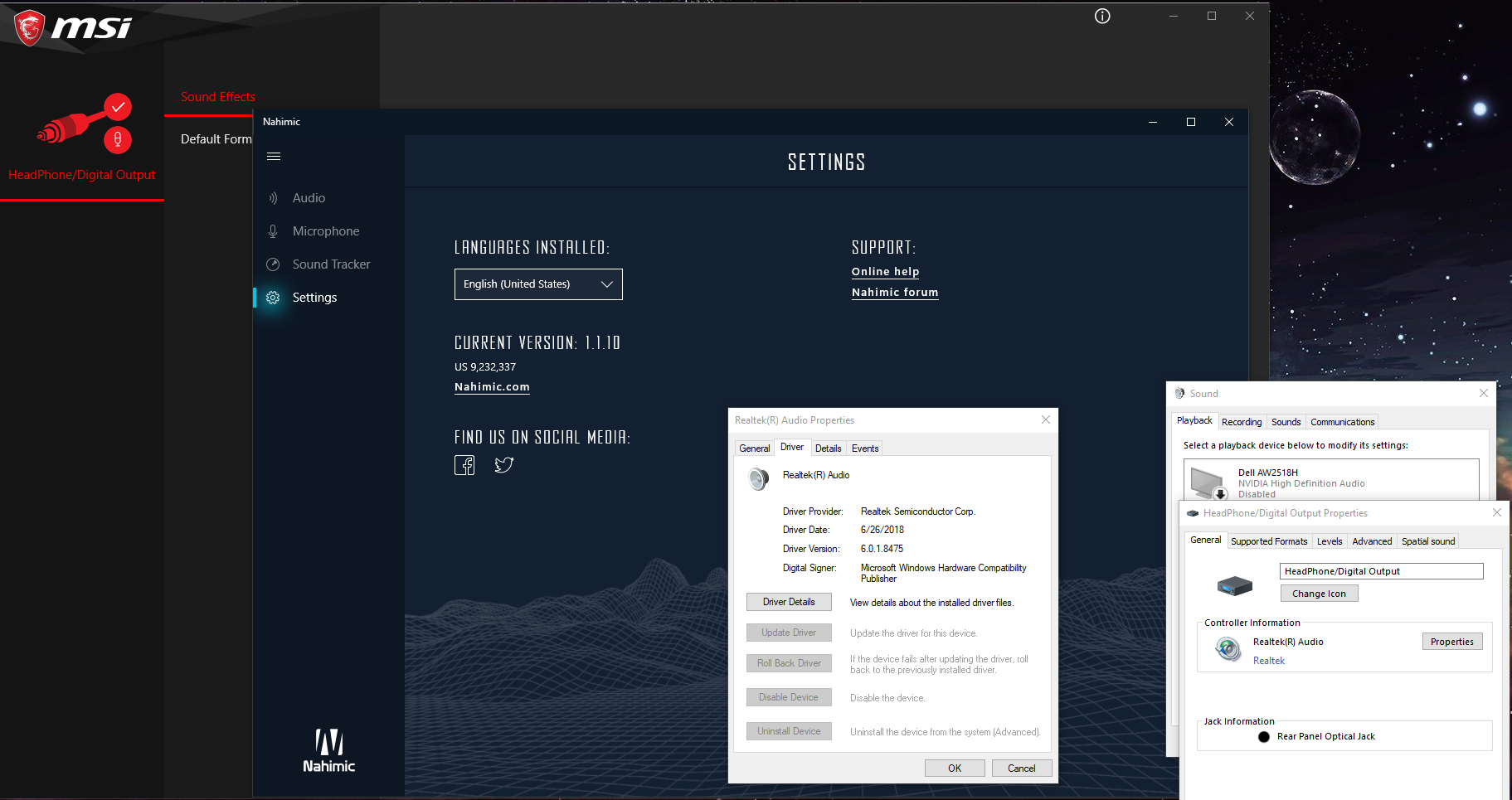Open Nahimic Twitter page icon
The image size is (1512, 800).
pyautogui.click(x=503, y=465)
